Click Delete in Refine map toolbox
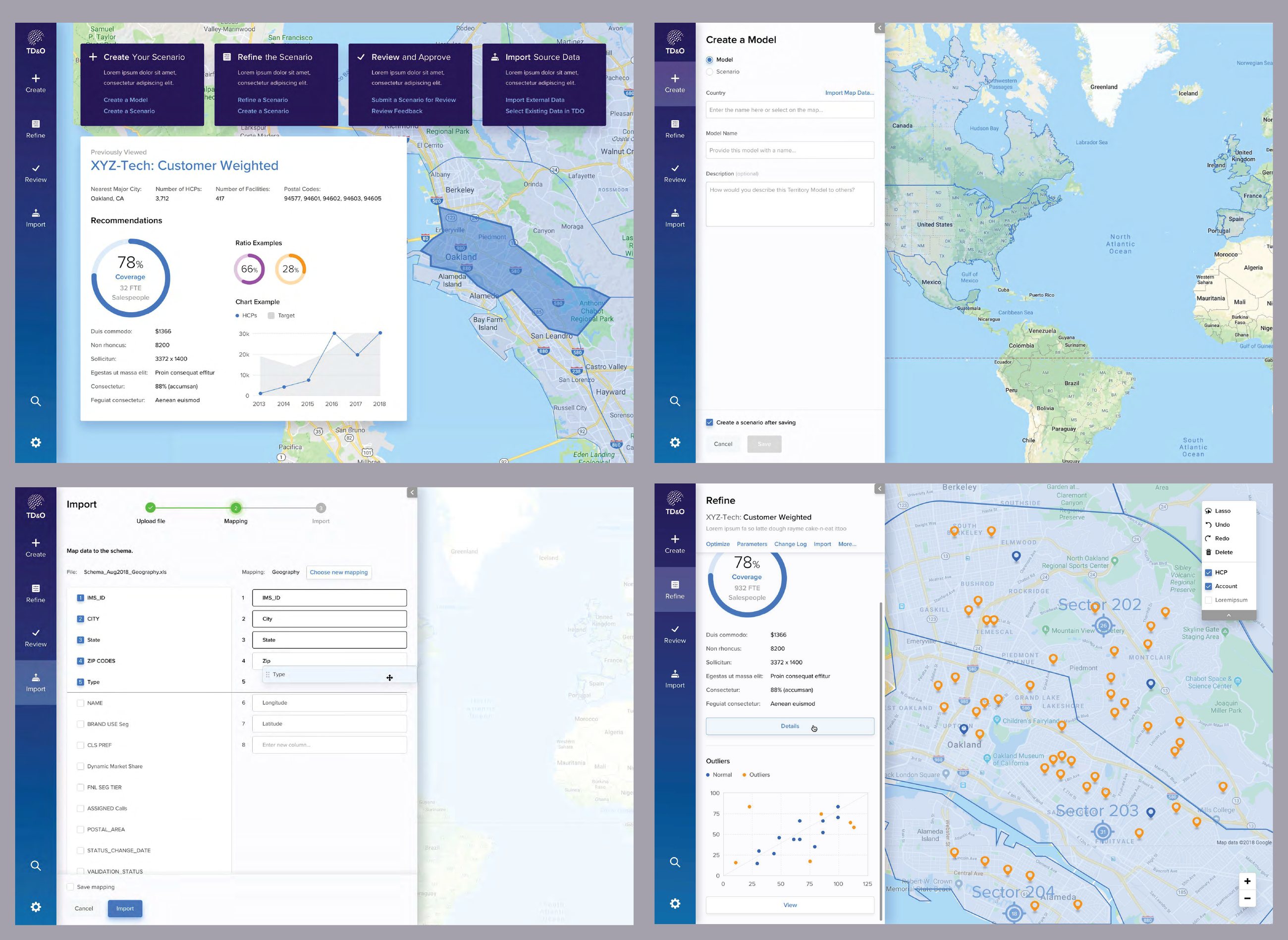This screenshot has height=940, width=1288. pyautogui.click(x=1219, y=552)
